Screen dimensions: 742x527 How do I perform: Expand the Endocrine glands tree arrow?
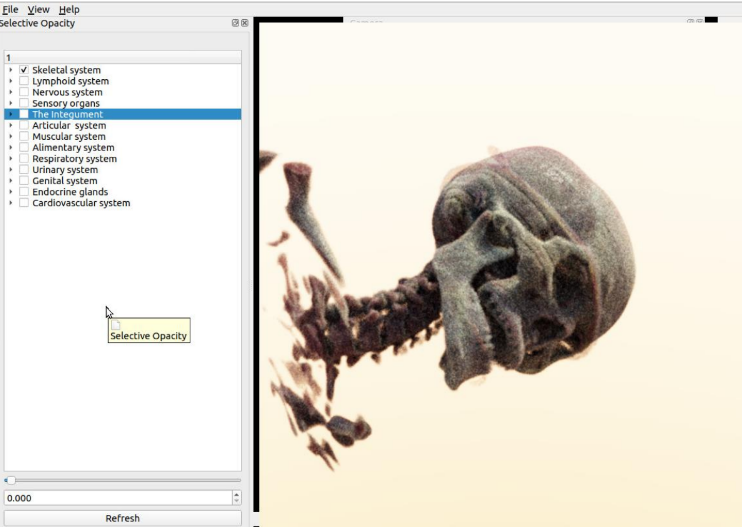click(x=11, y=192)
